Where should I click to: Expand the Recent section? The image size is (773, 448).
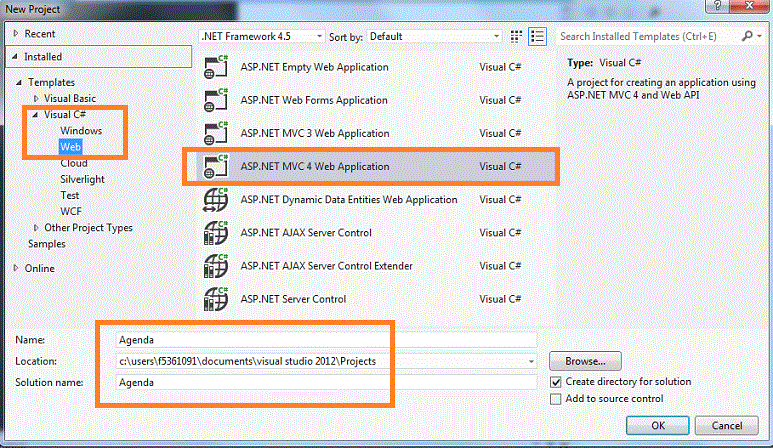[16, 34]
